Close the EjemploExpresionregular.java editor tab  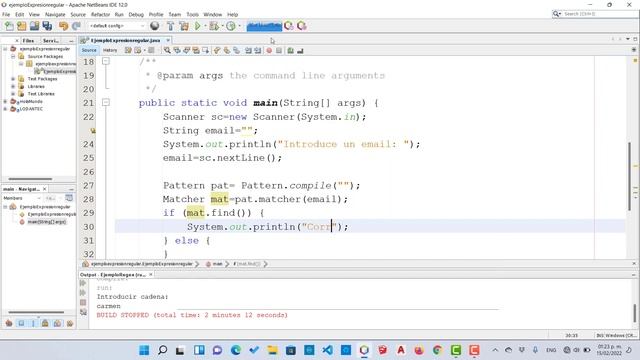pos(168,40)
